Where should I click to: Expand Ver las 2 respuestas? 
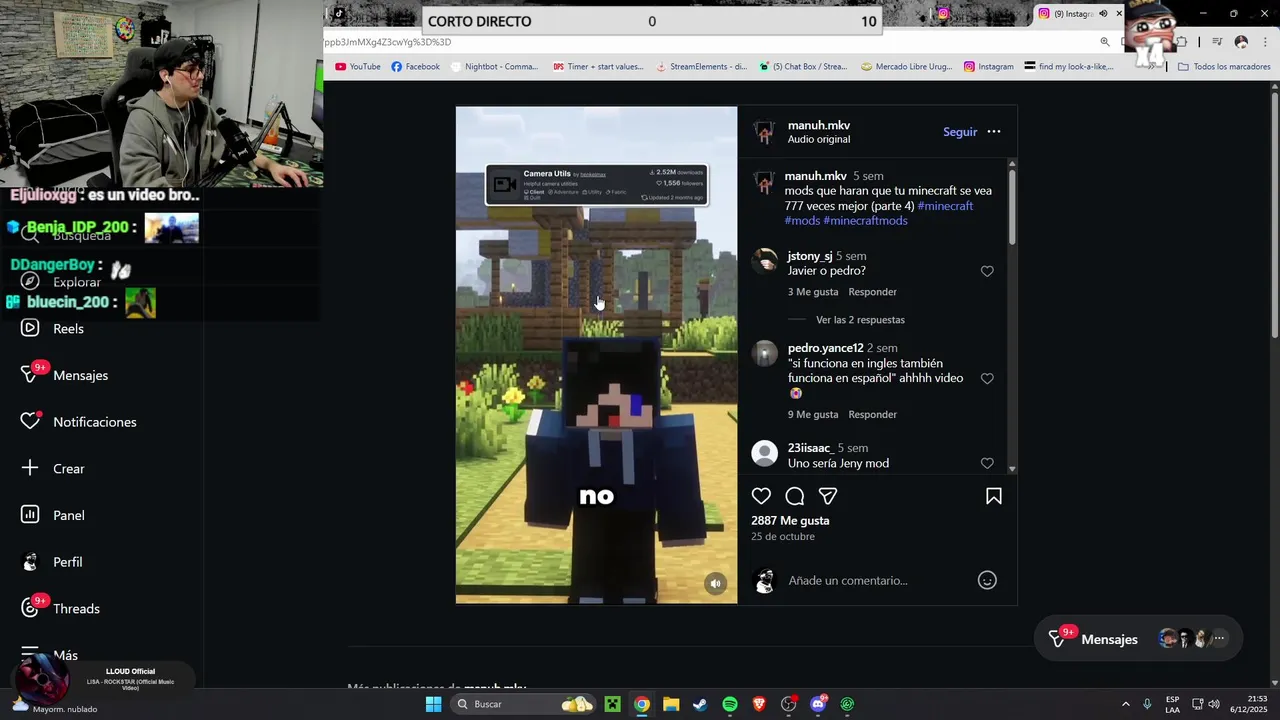[x=860, y=320]
